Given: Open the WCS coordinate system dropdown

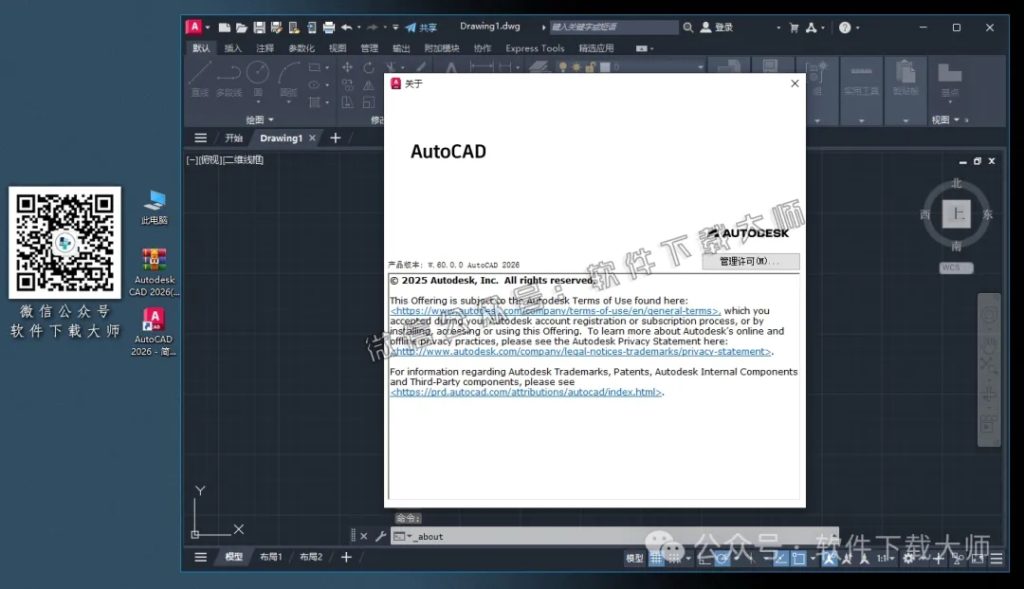Looking at the screenshot, I should click(x=955, y=267).
